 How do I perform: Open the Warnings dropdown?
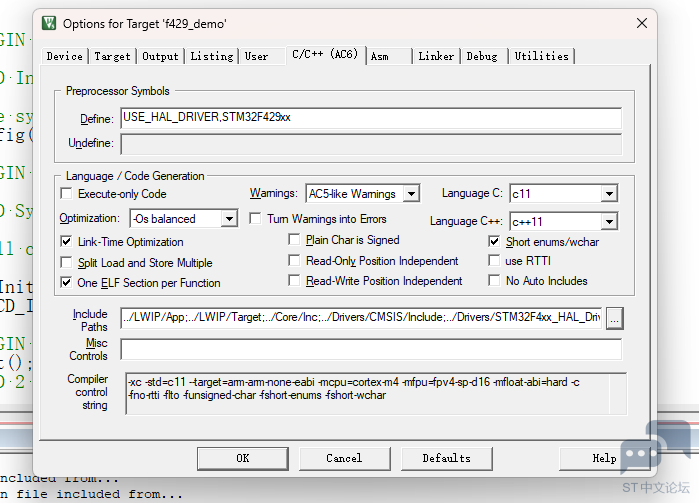click(411, 194)
